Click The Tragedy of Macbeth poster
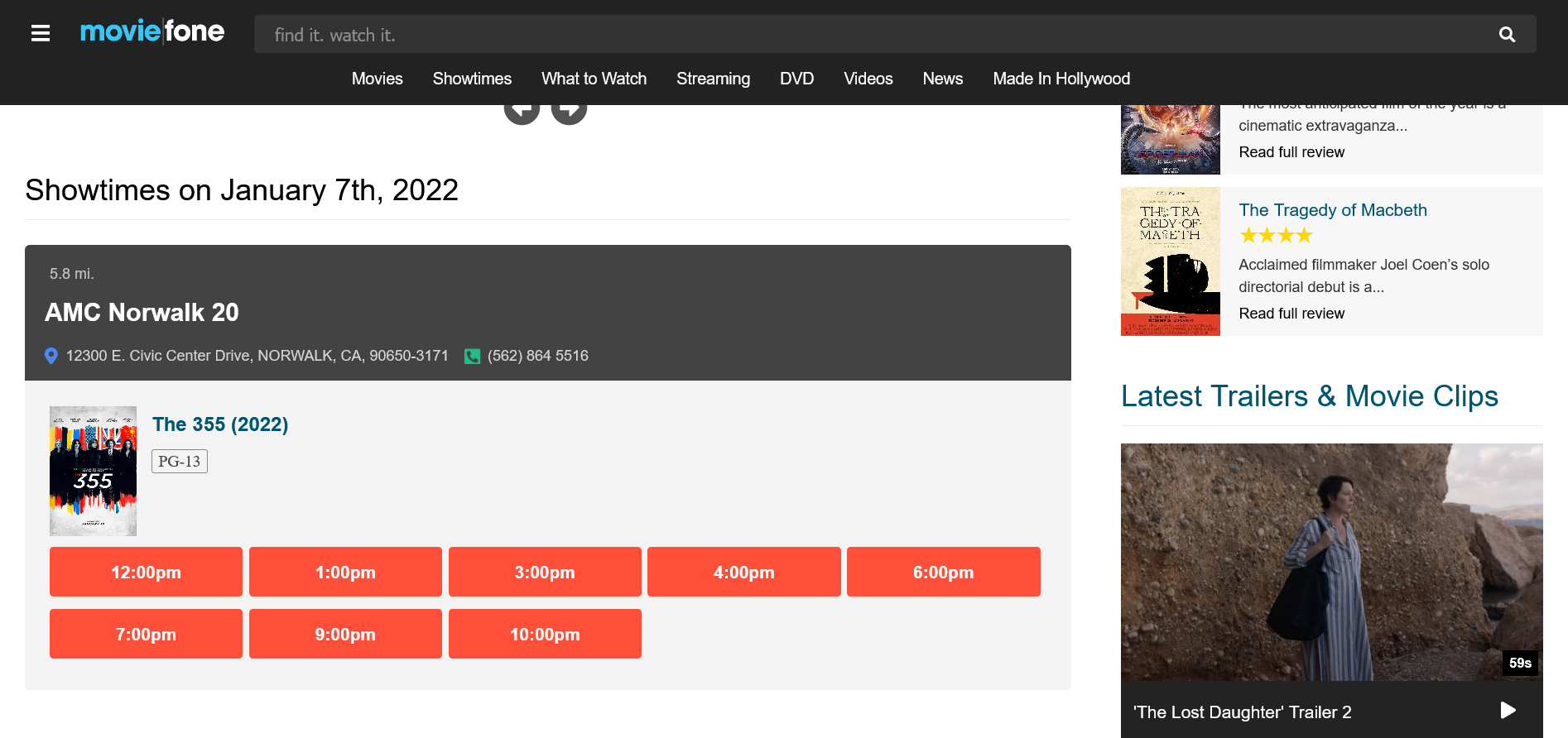Image resolution: width=1568 pixels, height=738 pixels. (x=1170, y=261)
